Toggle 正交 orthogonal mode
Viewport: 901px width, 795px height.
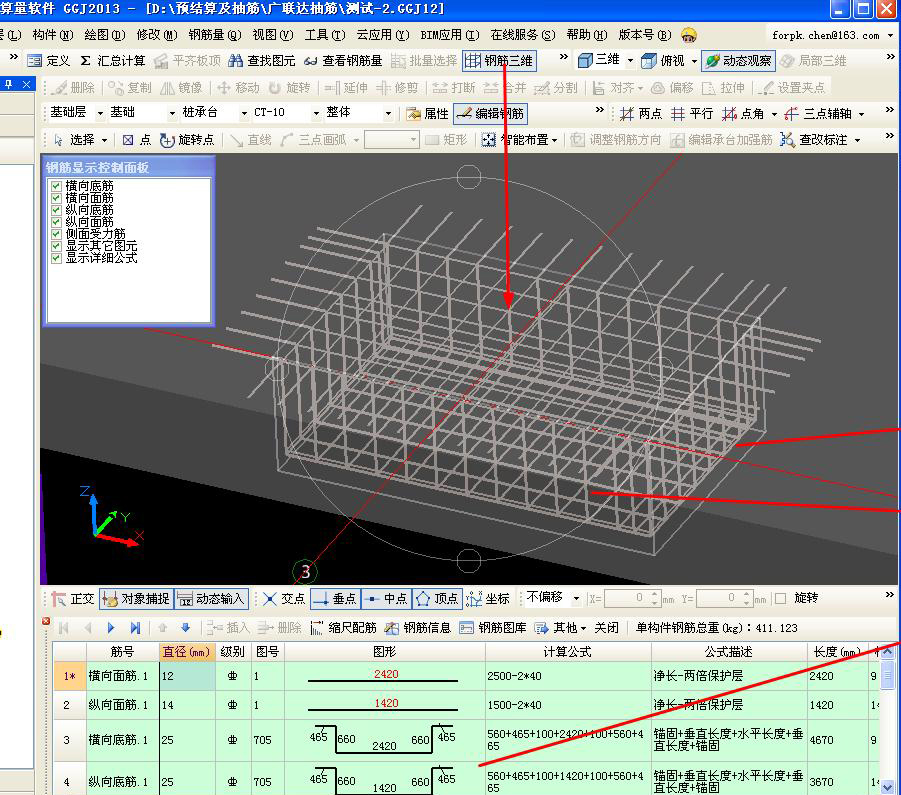[72, 599]
